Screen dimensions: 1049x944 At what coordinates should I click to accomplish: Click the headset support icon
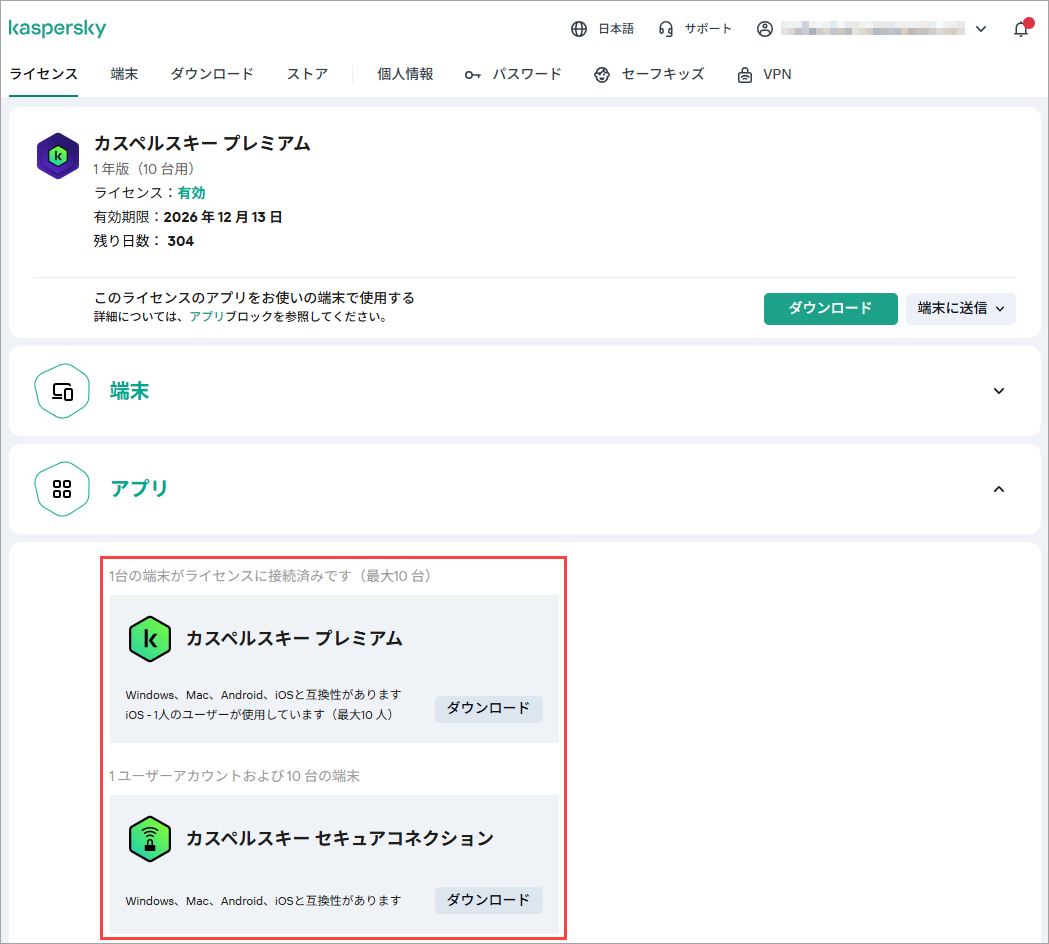pos(666,29)
